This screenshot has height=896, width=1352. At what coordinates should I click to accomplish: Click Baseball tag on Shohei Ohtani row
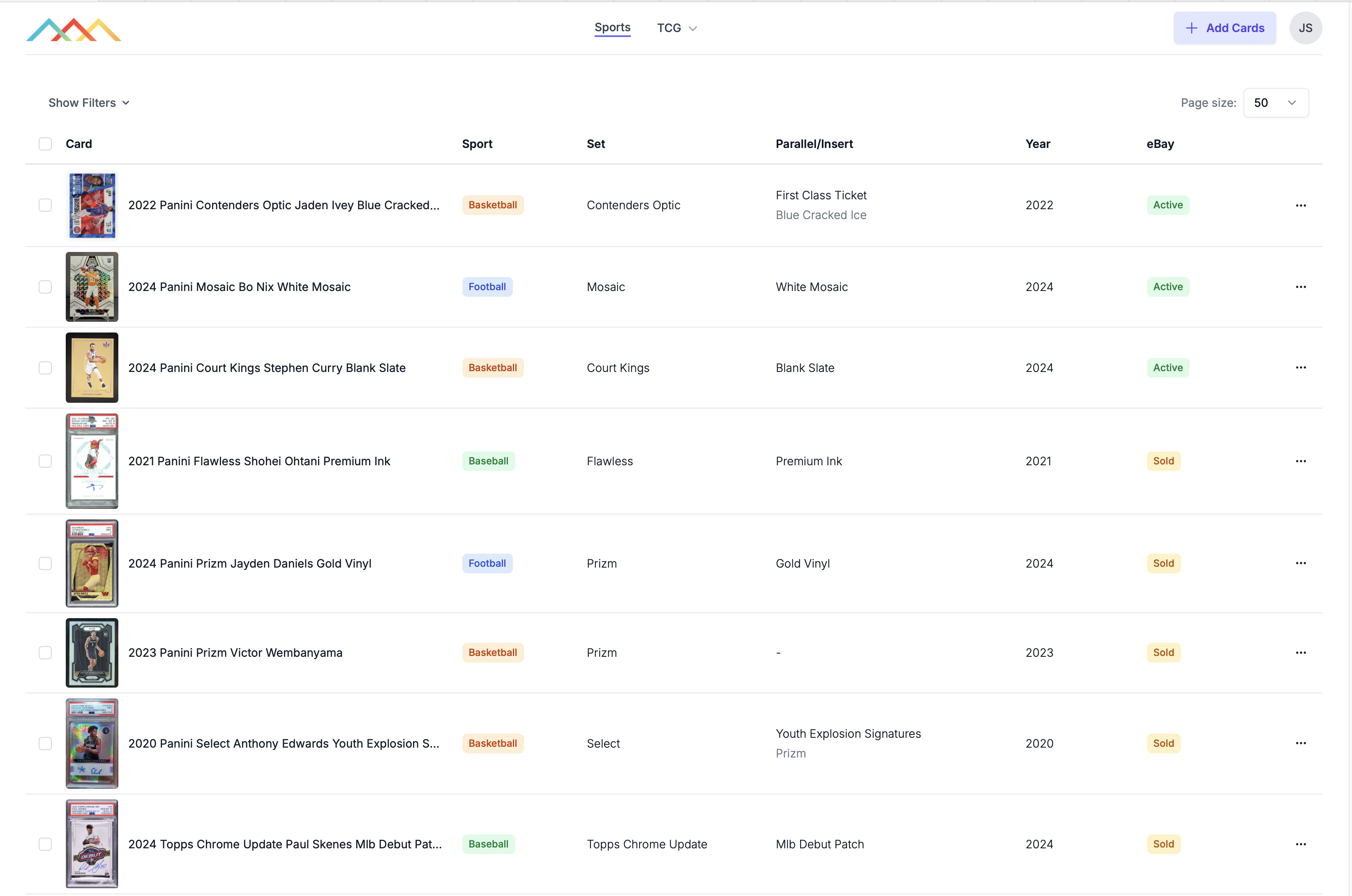point(488,461)
